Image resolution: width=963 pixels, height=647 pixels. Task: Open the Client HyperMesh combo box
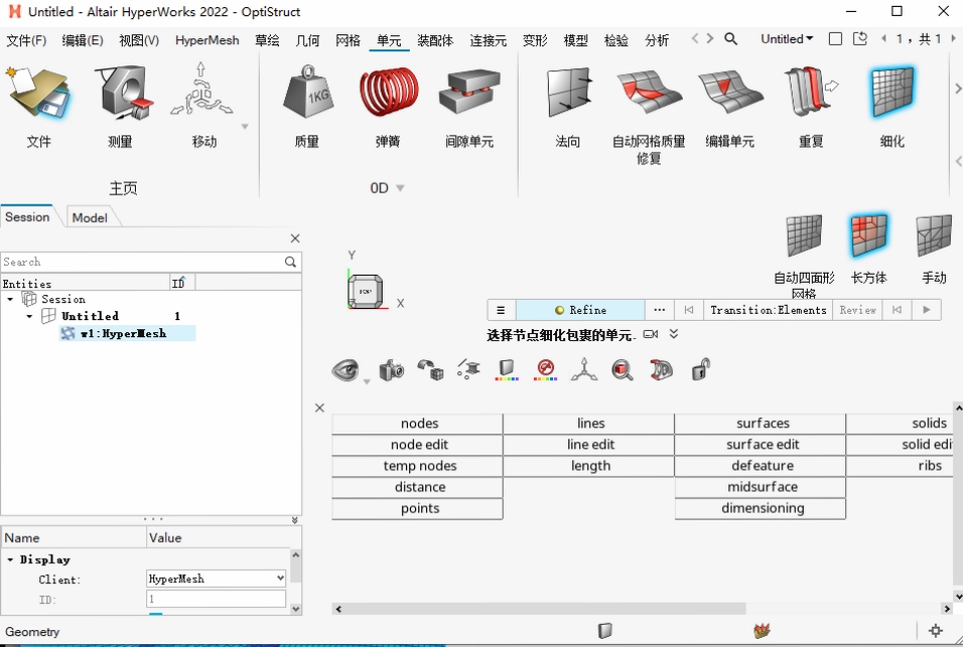coord(216,578)
